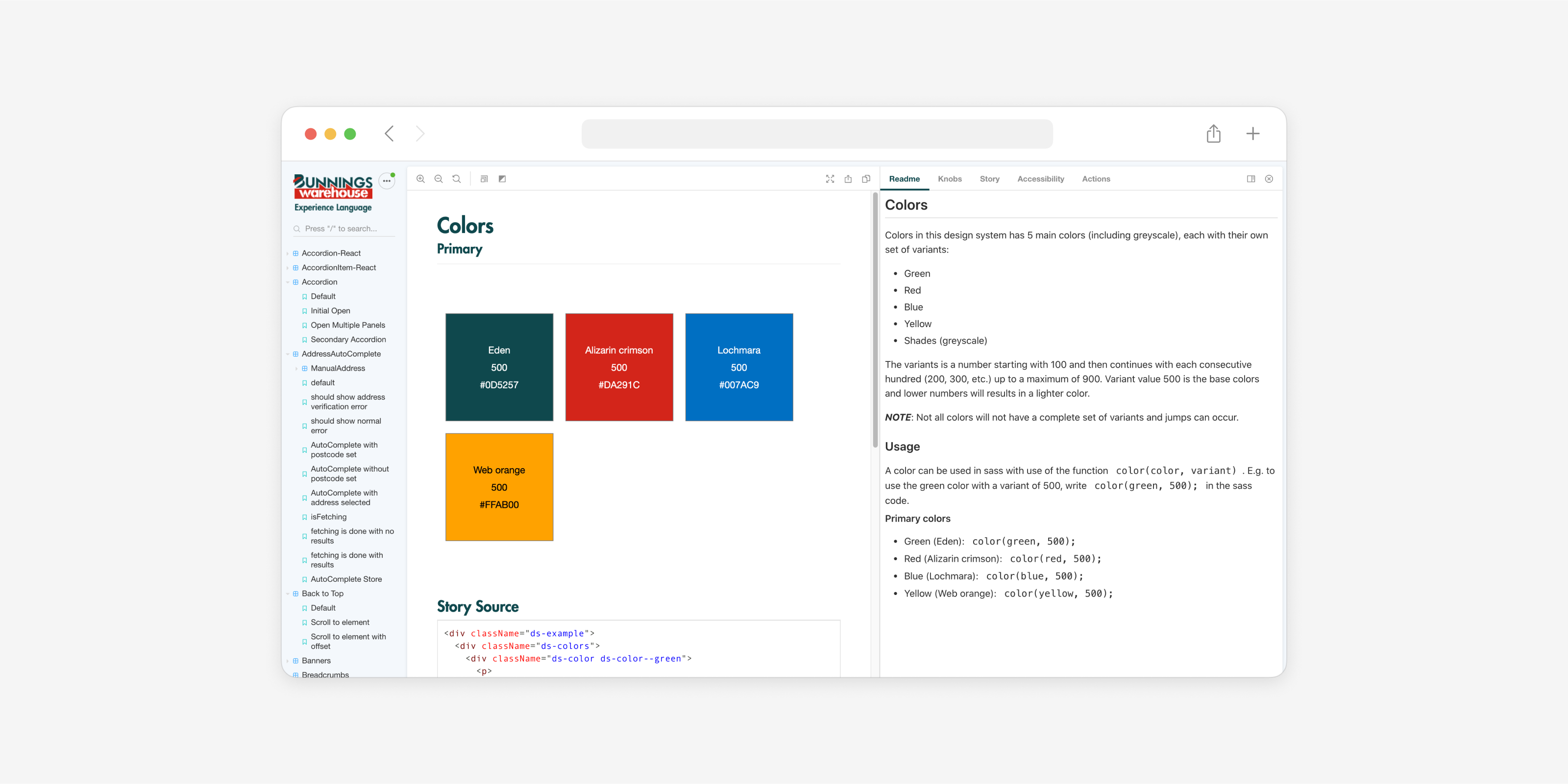
Task: Click the browser forward arrow
Action: pyautogui.click(x=420, y=134)
